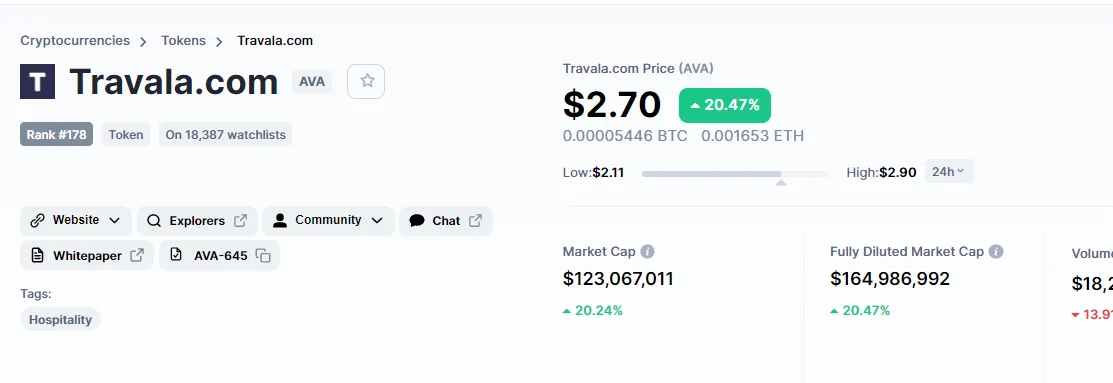
Task: Click the Community person icon
Action: [280, 220]
